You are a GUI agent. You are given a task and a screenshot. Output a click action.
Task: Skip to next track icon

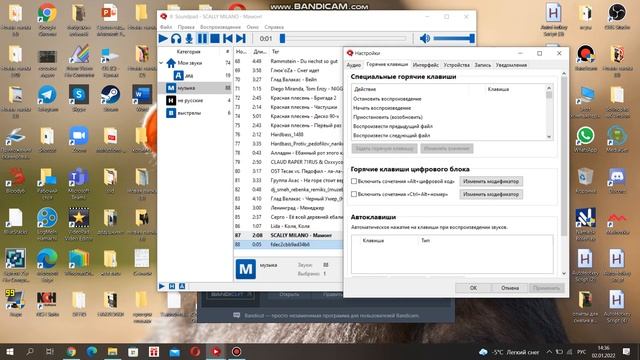click(x=241, y=38)
